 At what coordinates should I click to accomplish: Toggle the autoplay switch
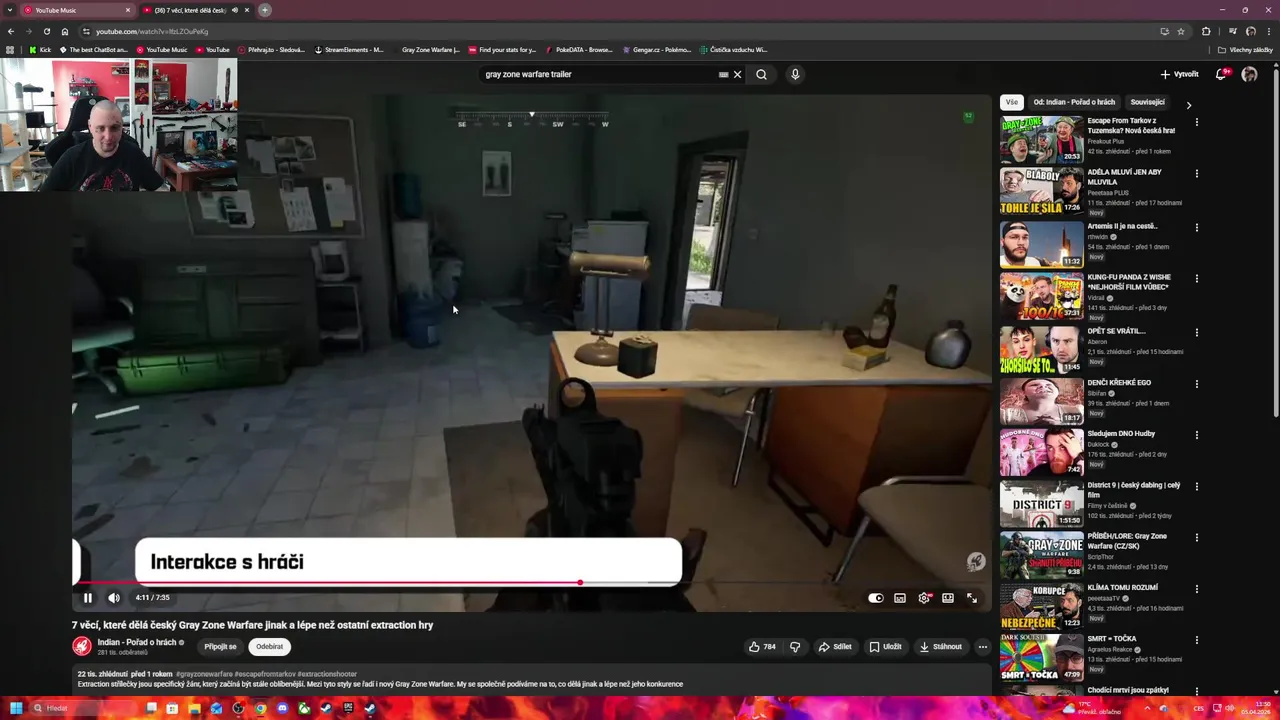coord(876,598)
